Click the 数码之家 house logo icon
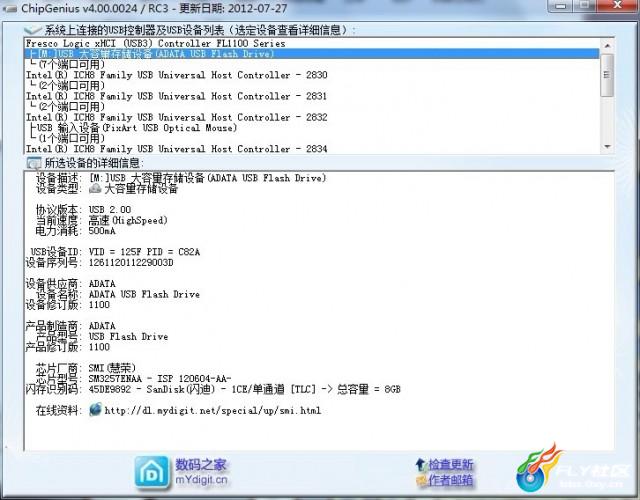 152,472
